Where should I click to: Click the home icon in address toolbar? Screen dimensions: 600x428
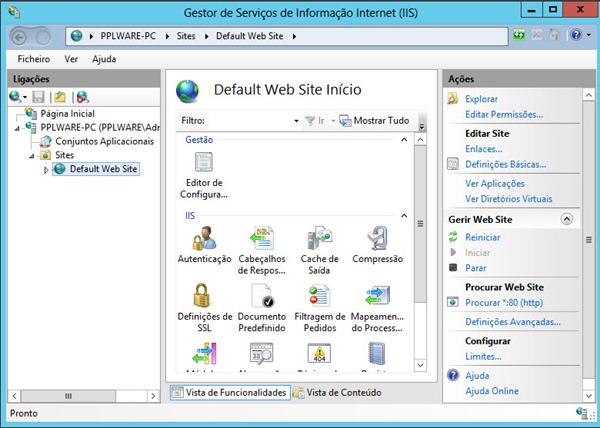[x=554, y=35]
